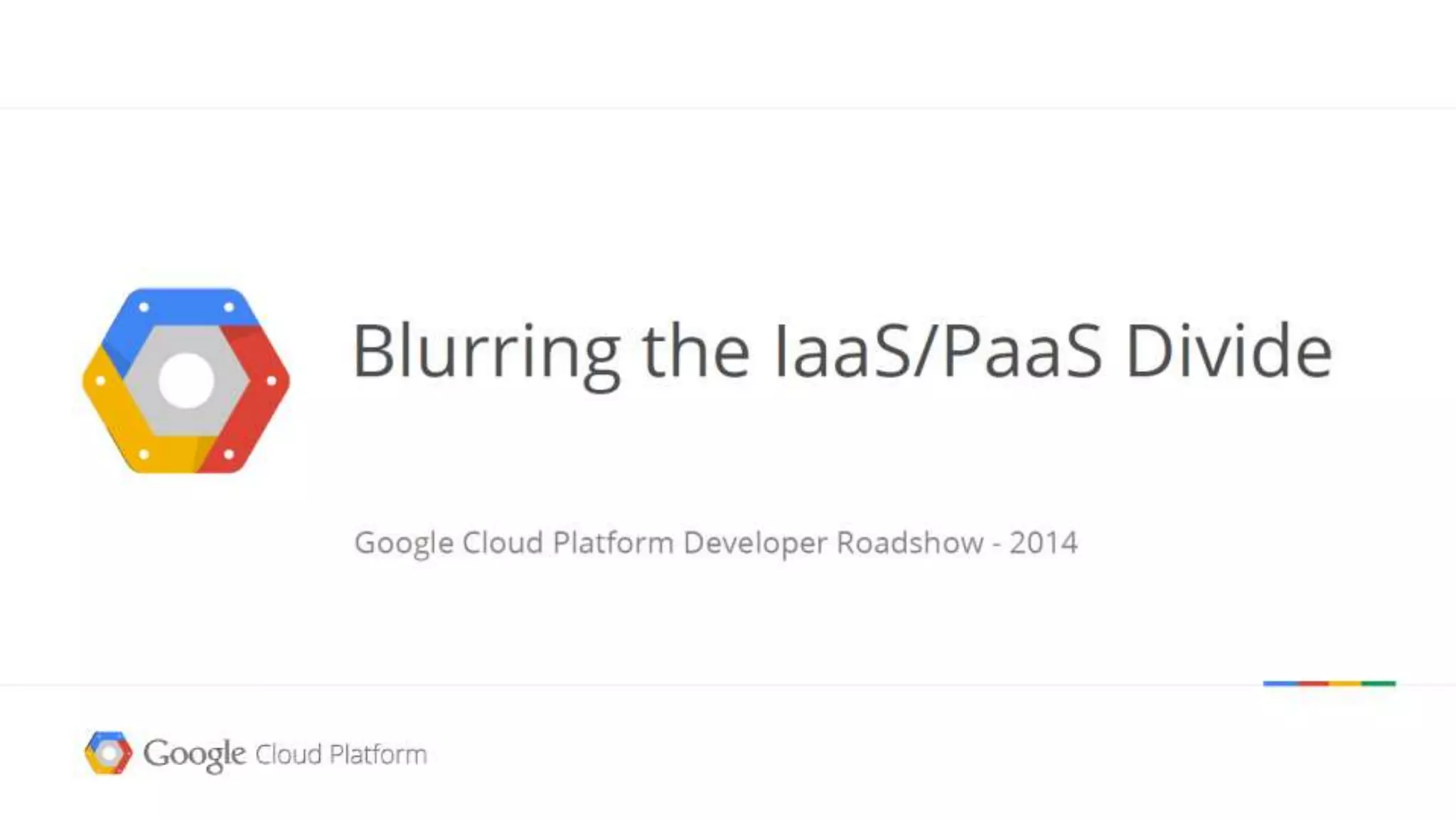
Task: Click "IaaS/PaaS" in the slide title
Action: [938, 351]
